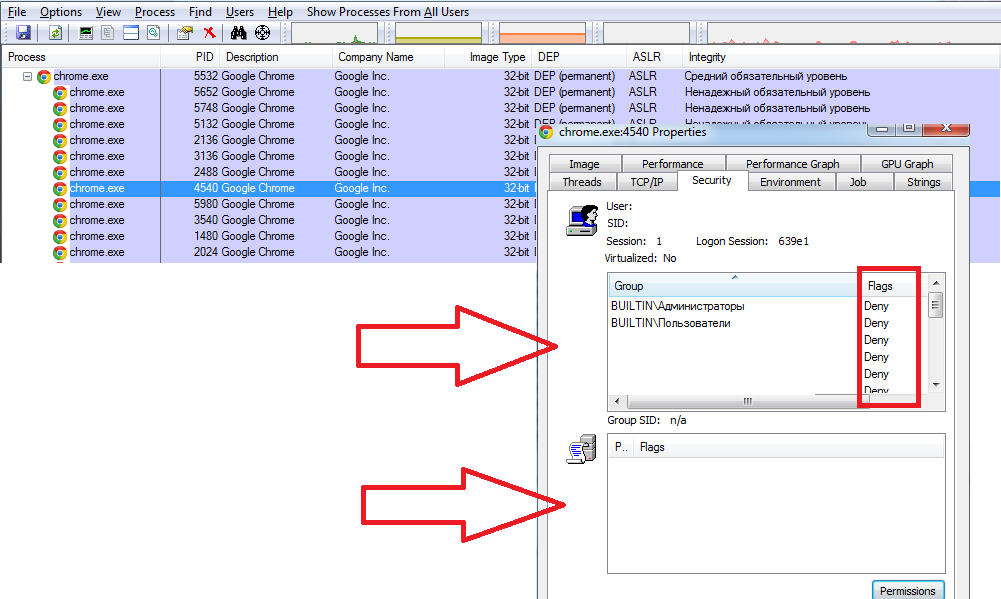The height and width of the screenshot is (599, 1001).
Task: Open the Users menu
Action: [x=239, y=11]
